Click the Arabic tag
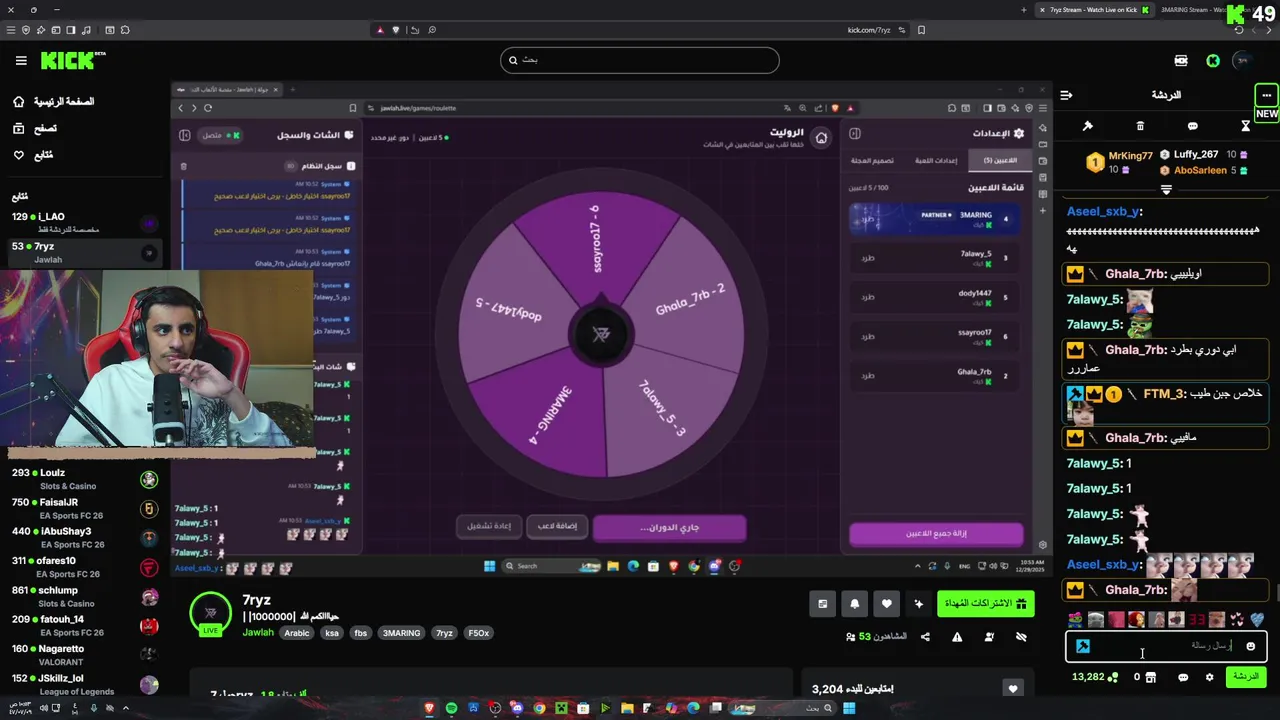Viewport: 1280px width, 720px height. (297, 633)
